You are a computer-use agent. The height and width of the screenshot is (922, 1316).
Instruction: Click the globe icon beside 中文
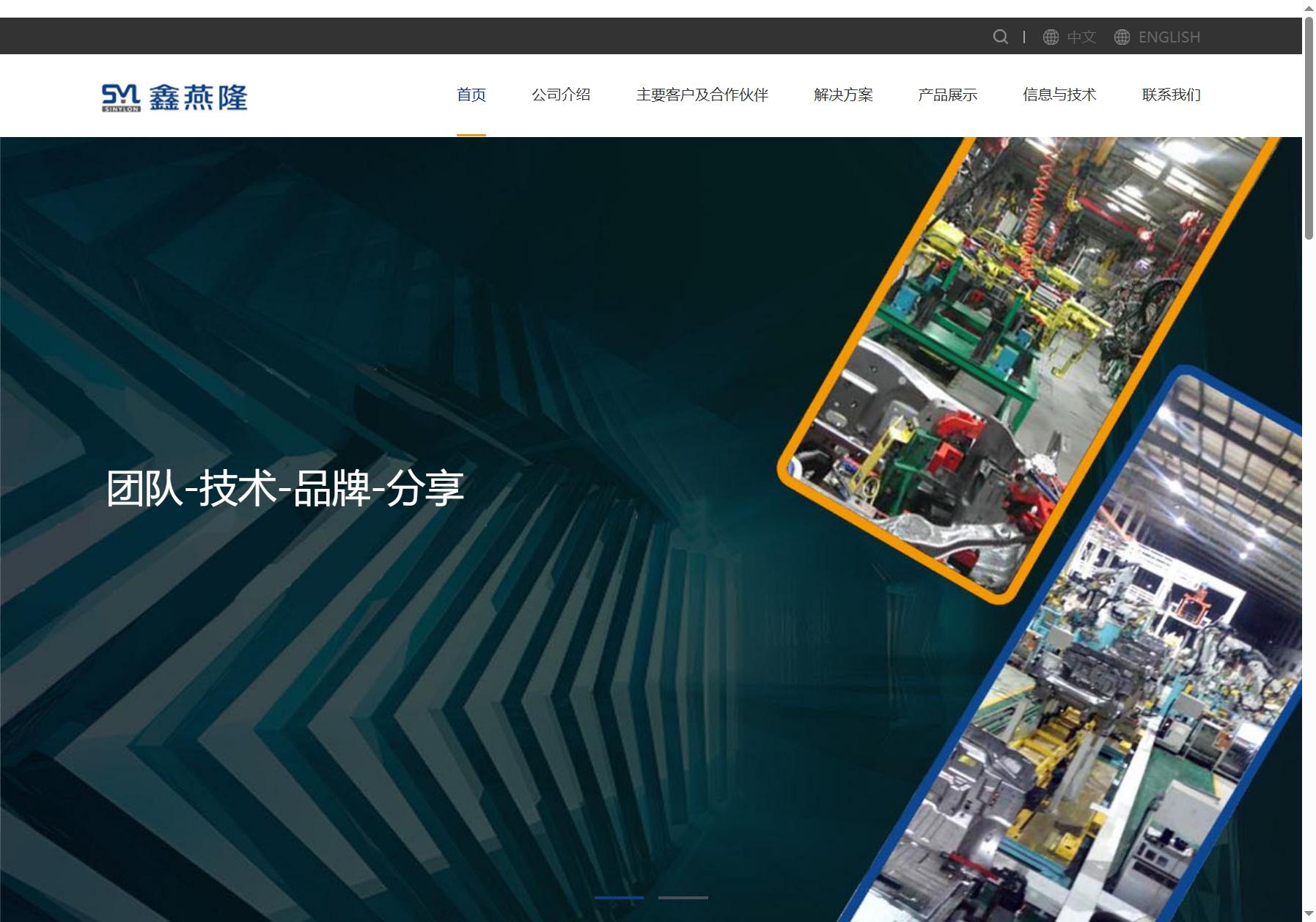(1051, 37)
